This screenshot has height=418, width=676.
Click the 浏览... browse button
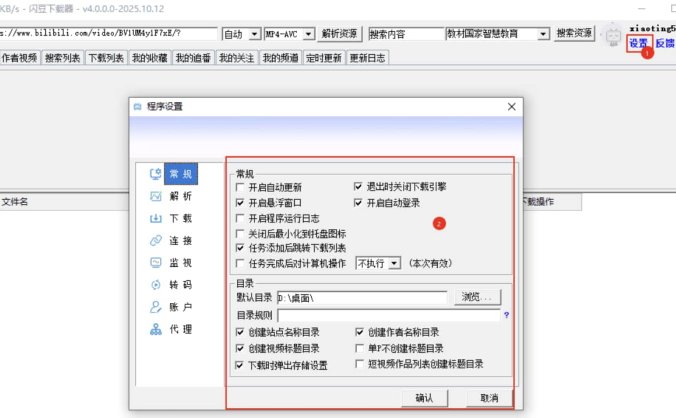[477, 297]
